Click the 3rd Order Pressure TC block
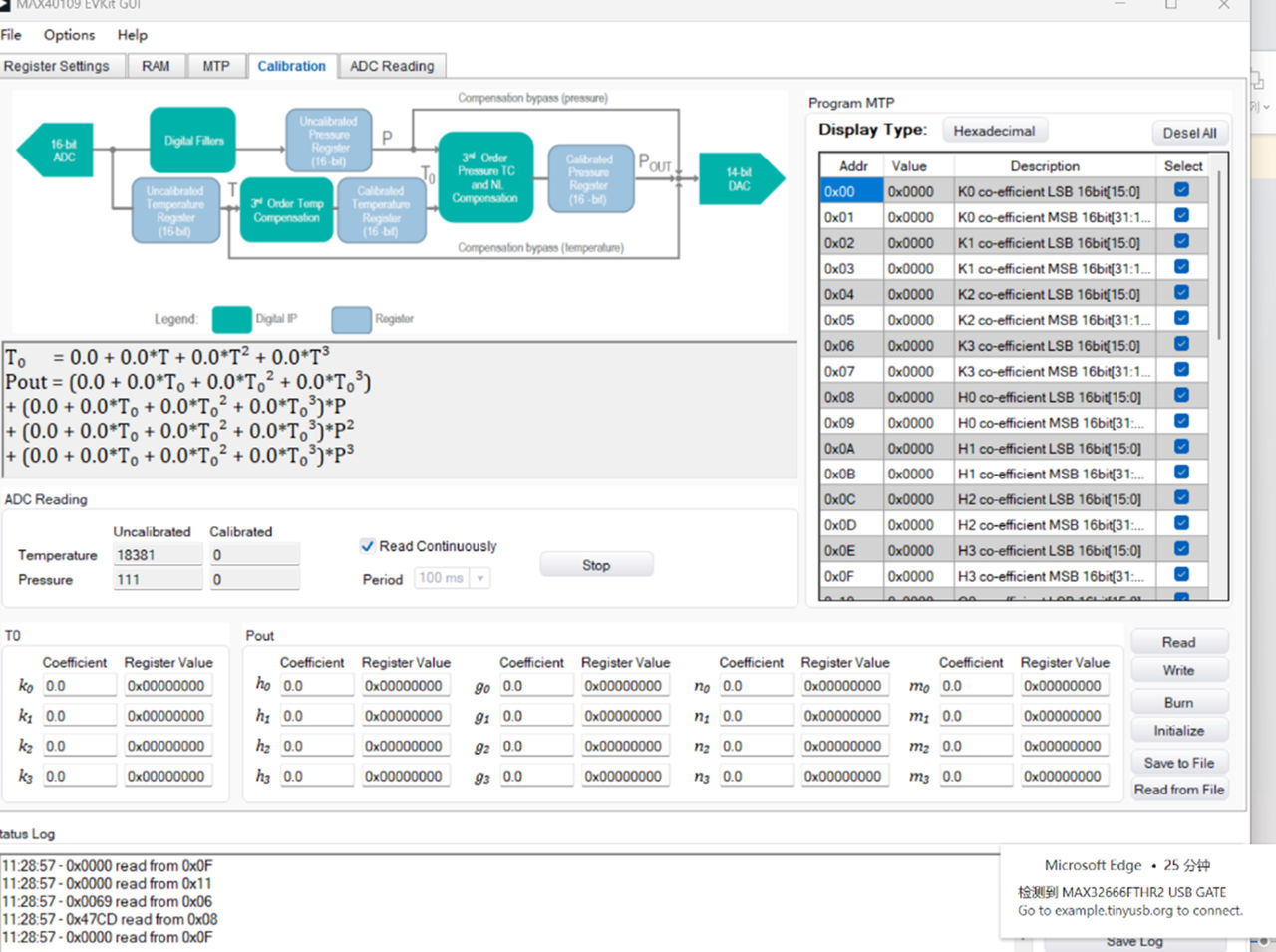The height and width of the screenshot is (952, 1276). pyautogui.click(x=486, y=177)
